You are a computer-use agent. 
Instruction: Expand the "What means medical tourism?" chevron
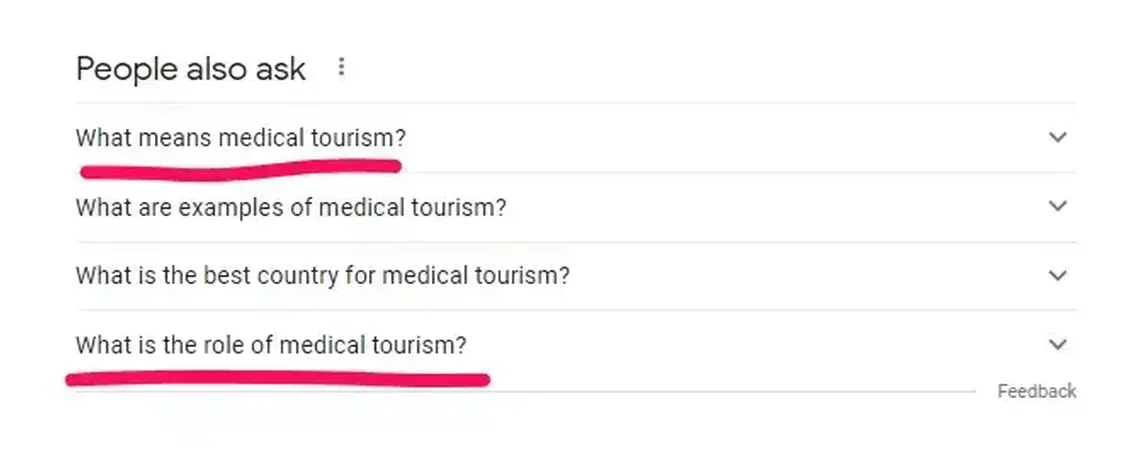point(1057,138)
